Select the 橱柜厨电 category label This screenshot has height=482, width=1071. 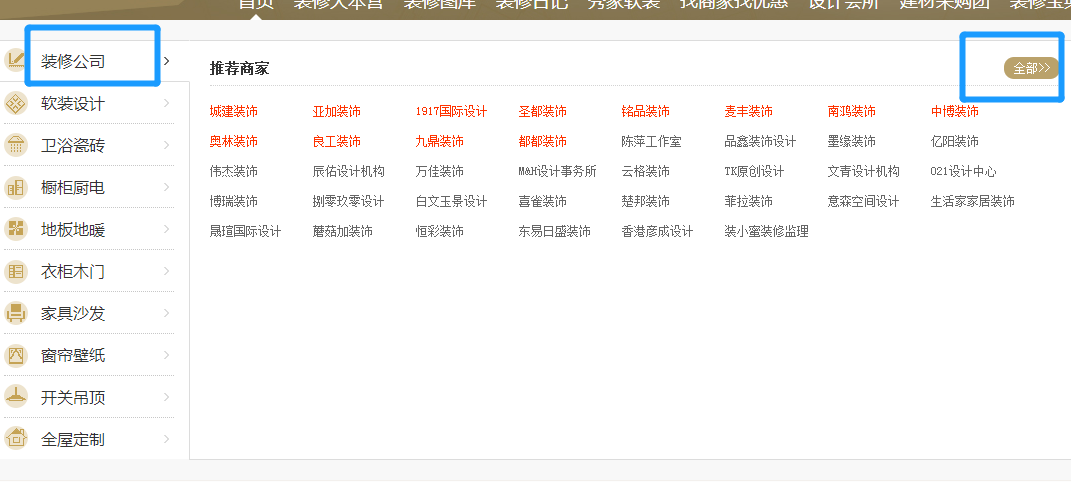pos(73,188)
